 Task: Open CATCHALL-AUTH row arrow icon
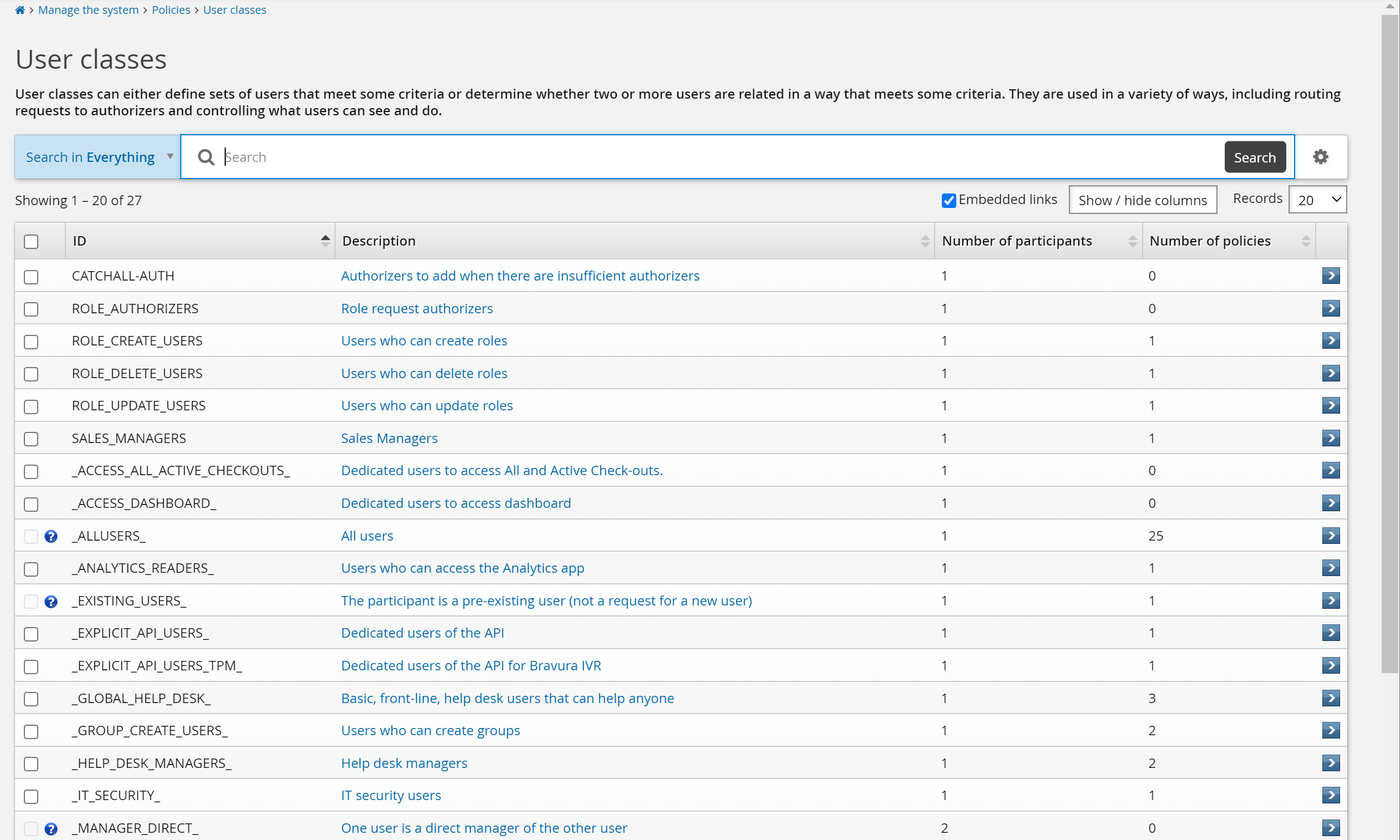pos(1330,276)
